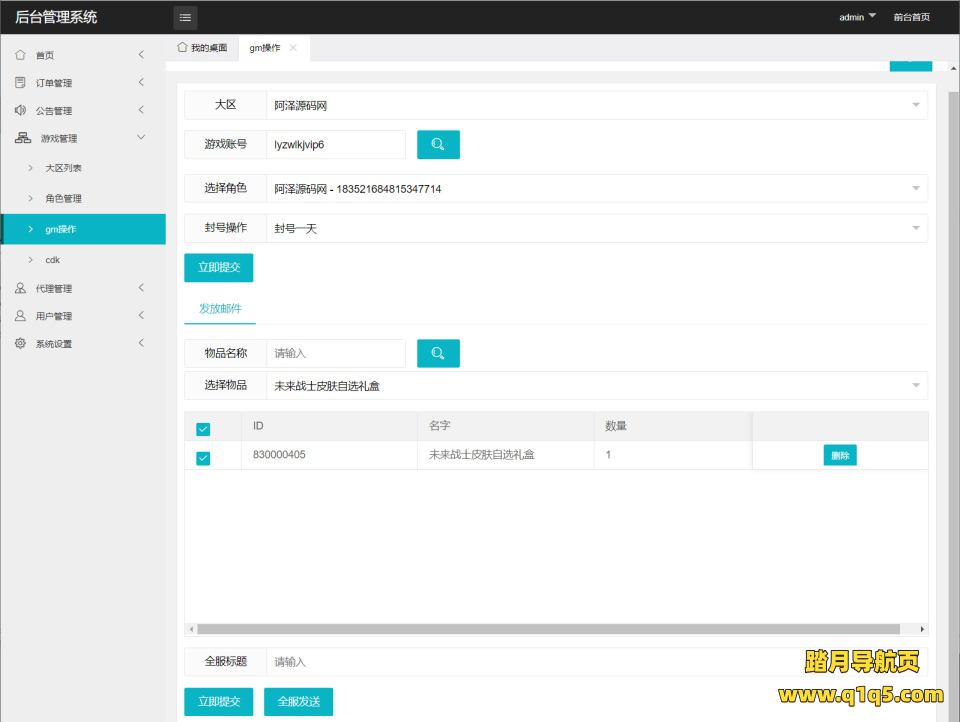This screenshot has width=960, height=722.
Task: Open 首页 via its home icon in sidebar
Action: [21, 55]
